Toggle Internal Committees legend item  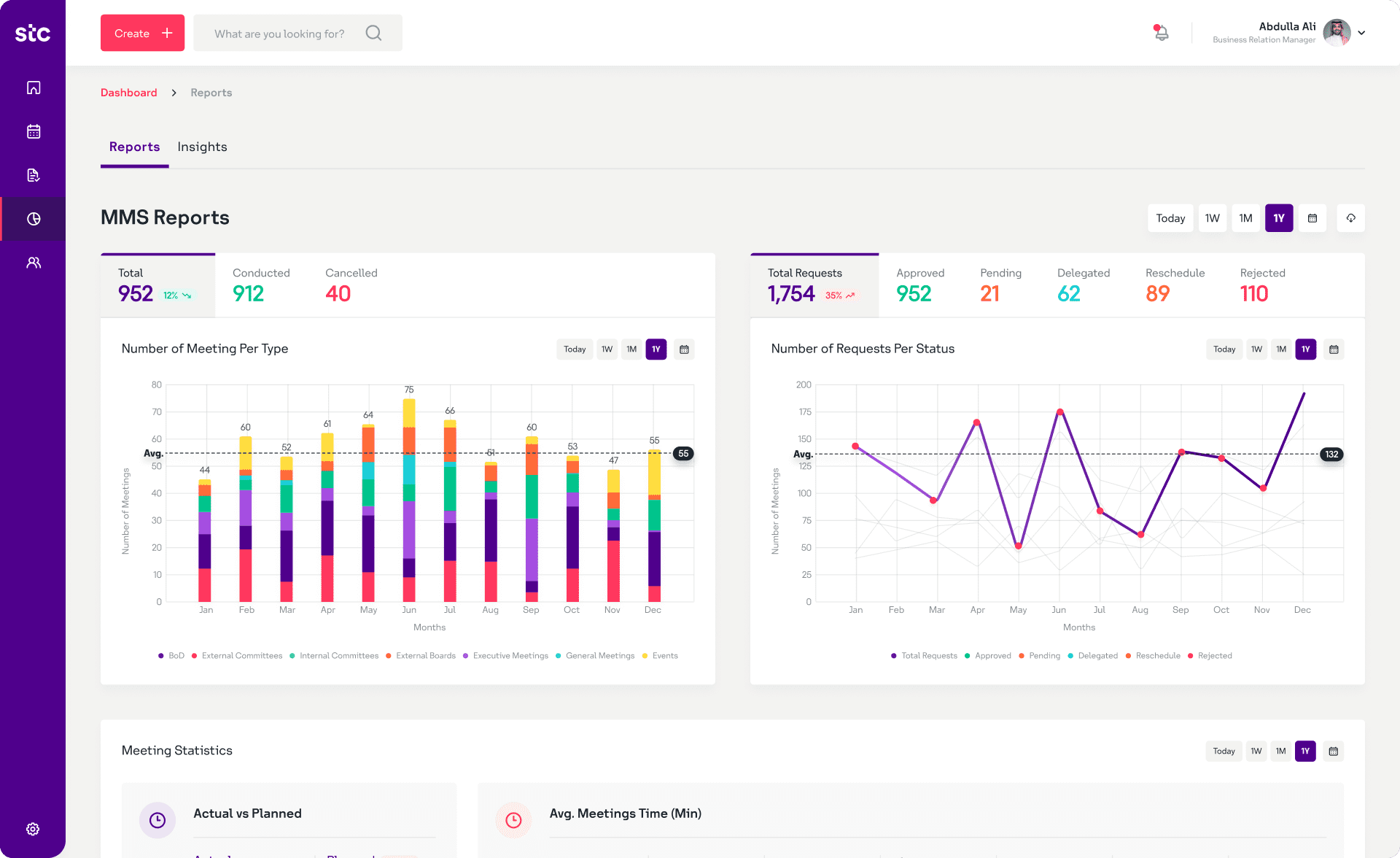point(334,656)
